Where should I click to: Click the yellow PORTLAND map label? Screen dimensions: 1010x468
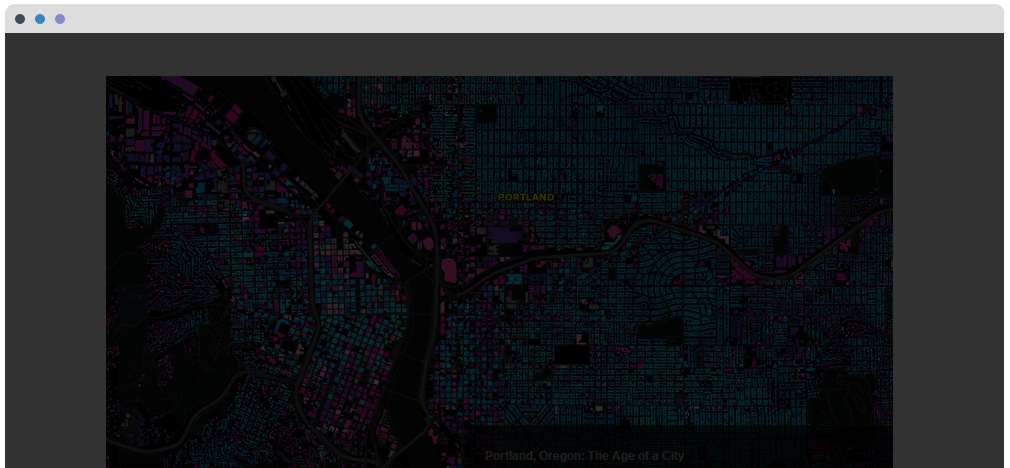[526, 198]
